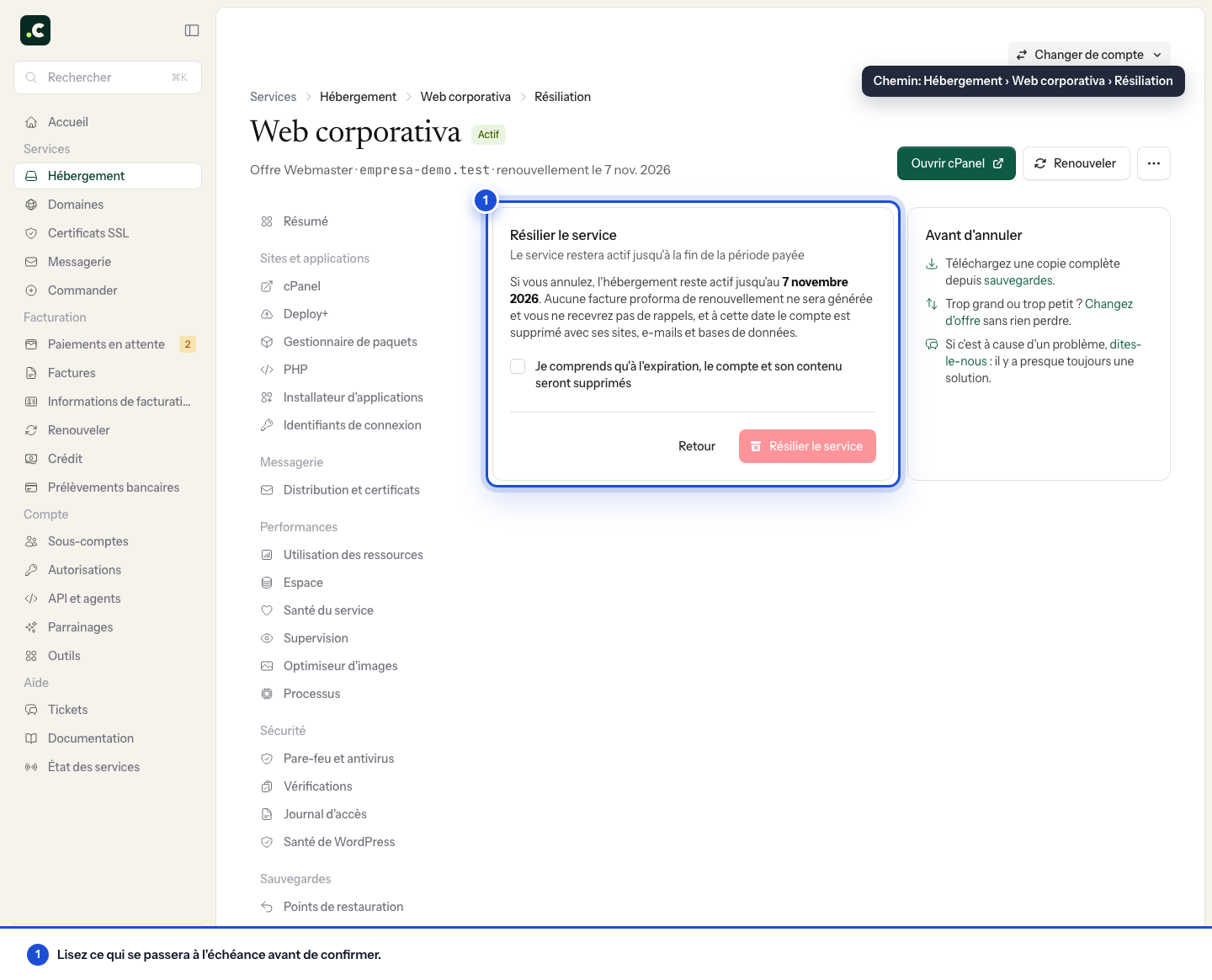Image resolution: width=1212 pixels, height=980 pixels.
Task: Click the Rechercher search field
Action: pos(108,77)
